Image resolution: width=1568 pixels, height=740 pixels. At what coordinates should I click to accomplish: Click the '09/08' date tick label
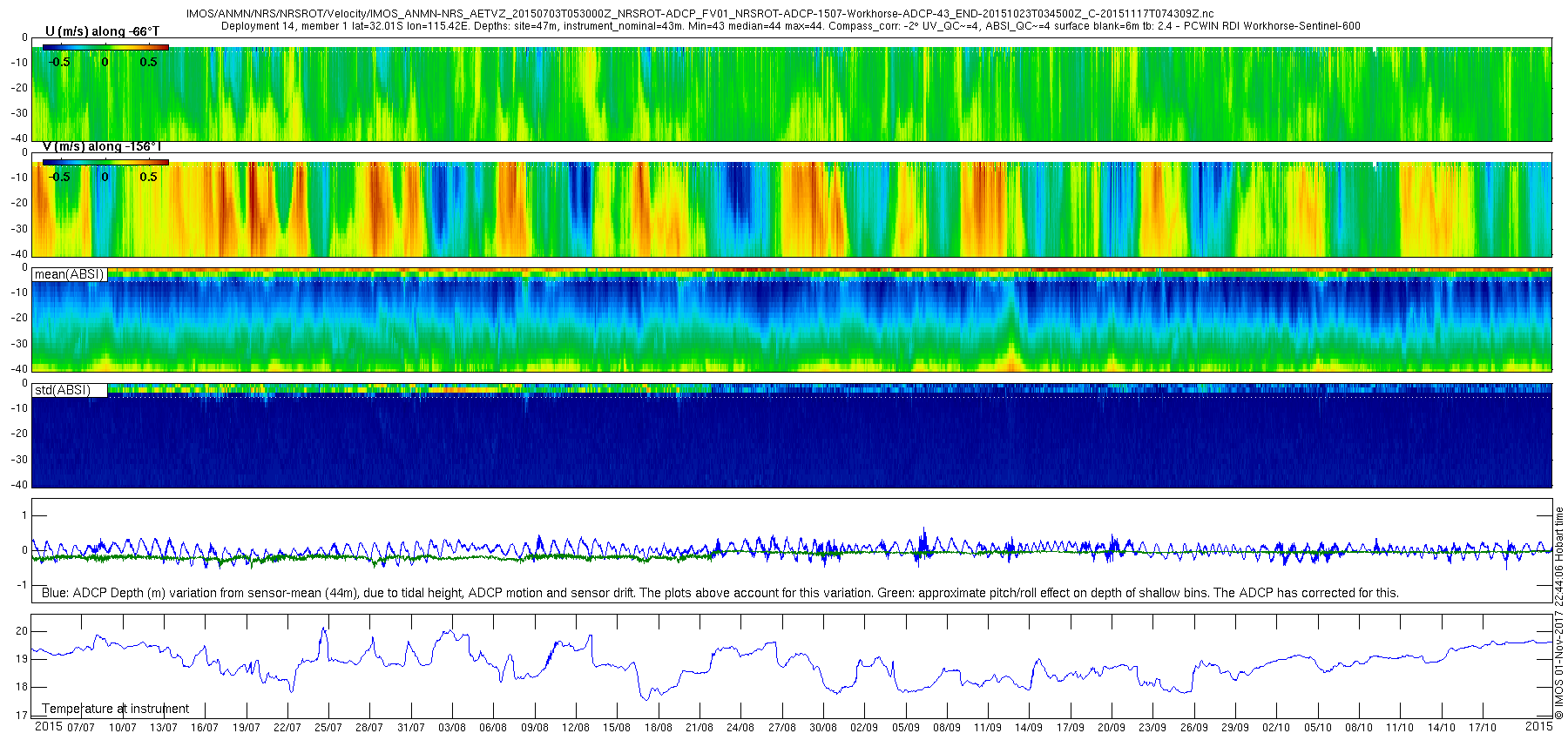click(x=534, y=728)
